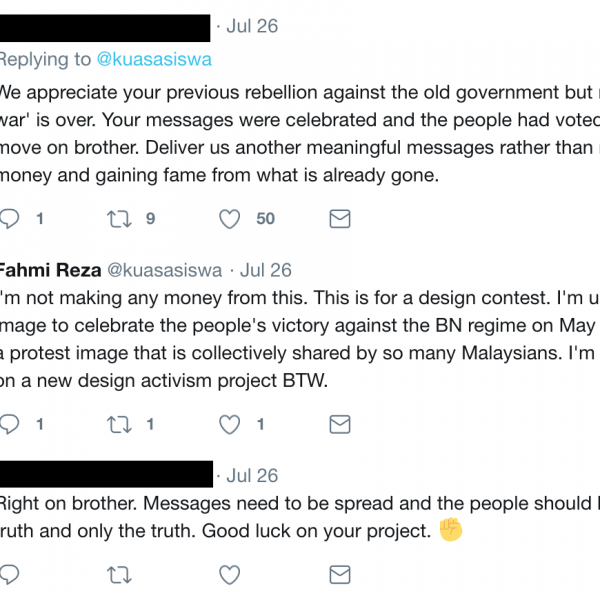The height and width of the screenshot is (600, 600).
Task: Send first tweet via direct message
Action: tap(340, 219)
